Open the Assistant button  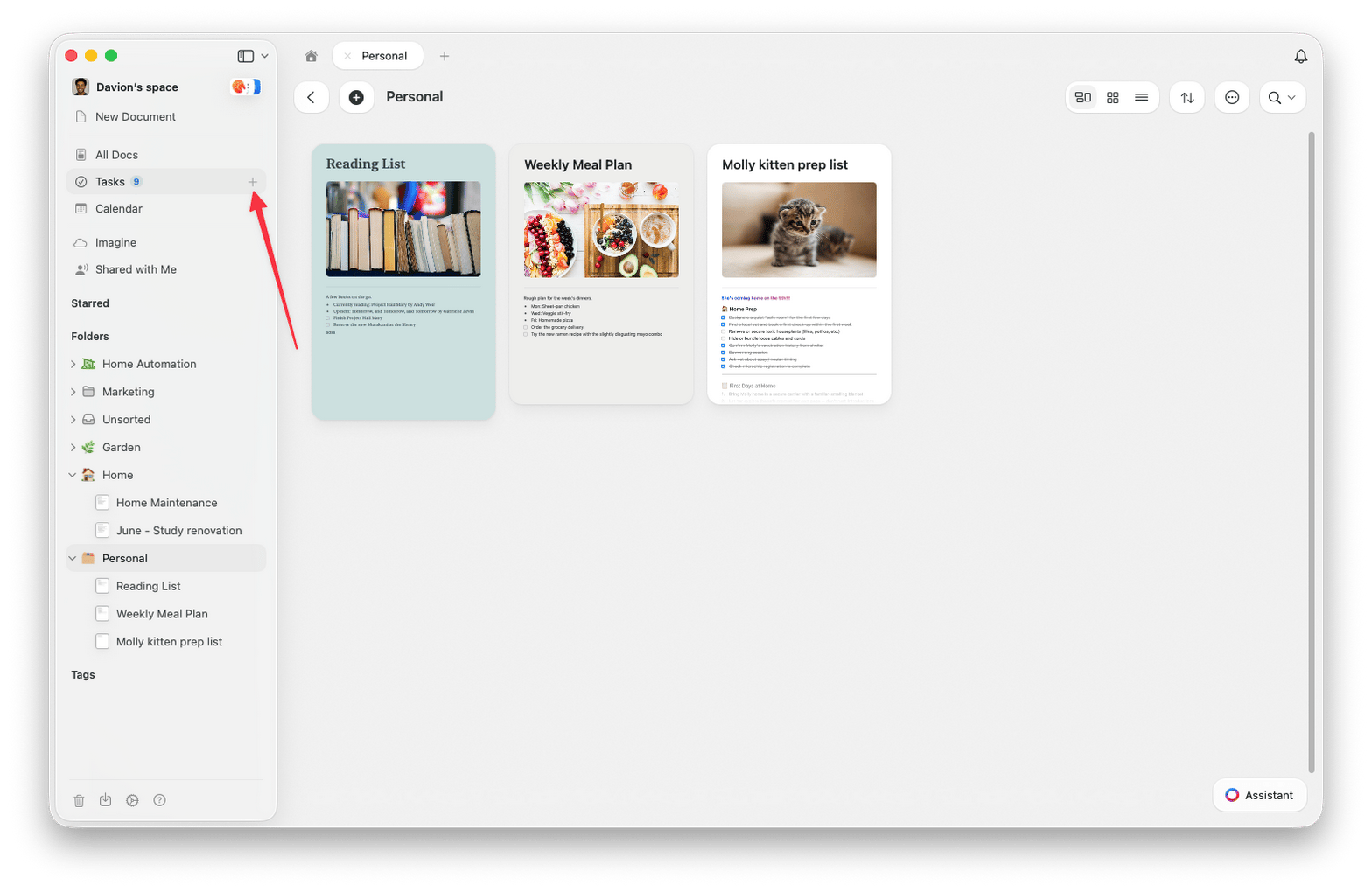pos(1259,795)
